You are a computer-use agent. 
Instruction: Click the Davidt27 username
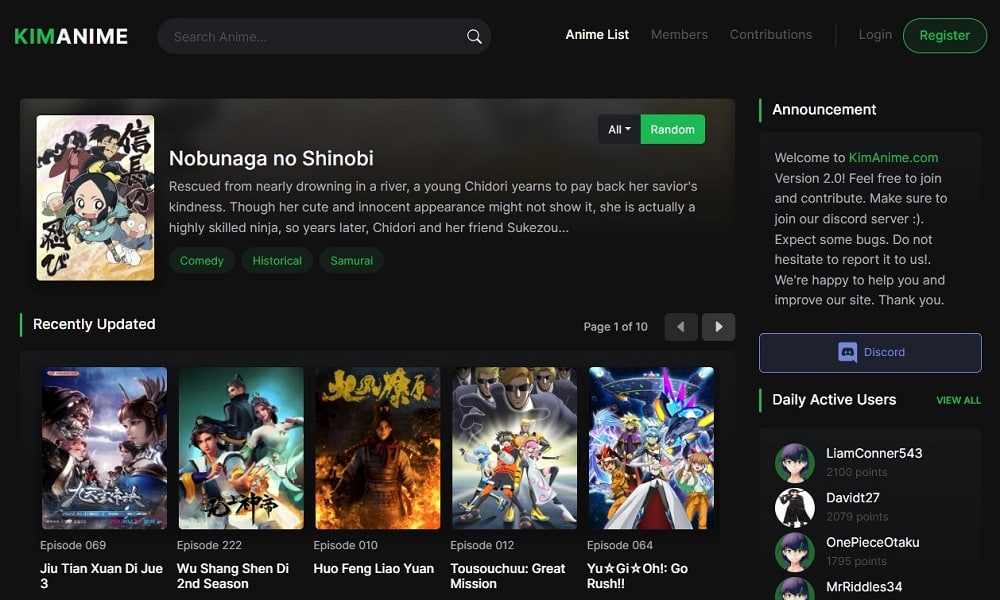pyautogui.click(x=853, y=498)
